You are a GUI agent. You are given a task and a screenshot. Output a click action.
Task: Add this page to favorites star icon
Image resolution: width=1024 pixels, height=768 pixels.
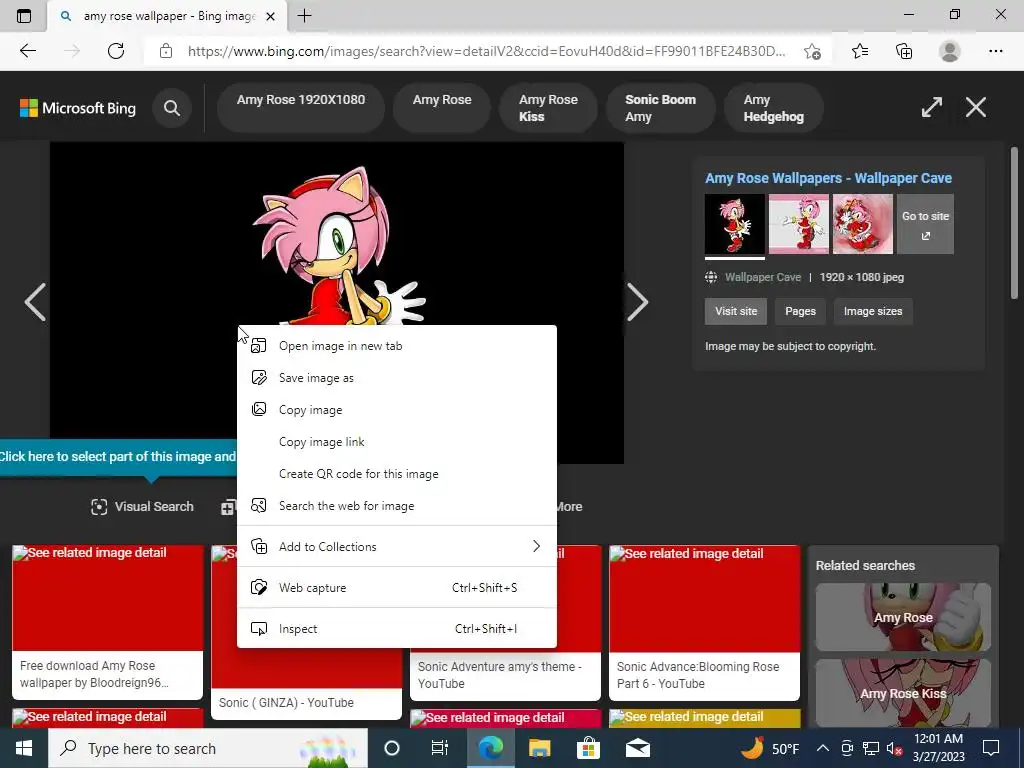coord(812,51)
